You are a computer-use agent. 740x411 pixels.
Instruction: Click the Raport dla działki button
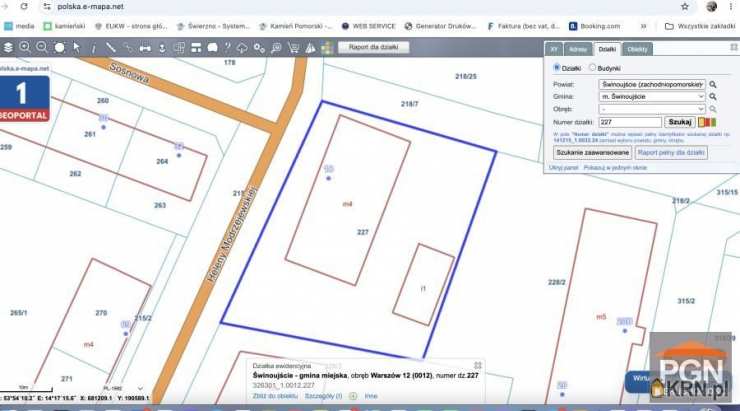point(373,47)
